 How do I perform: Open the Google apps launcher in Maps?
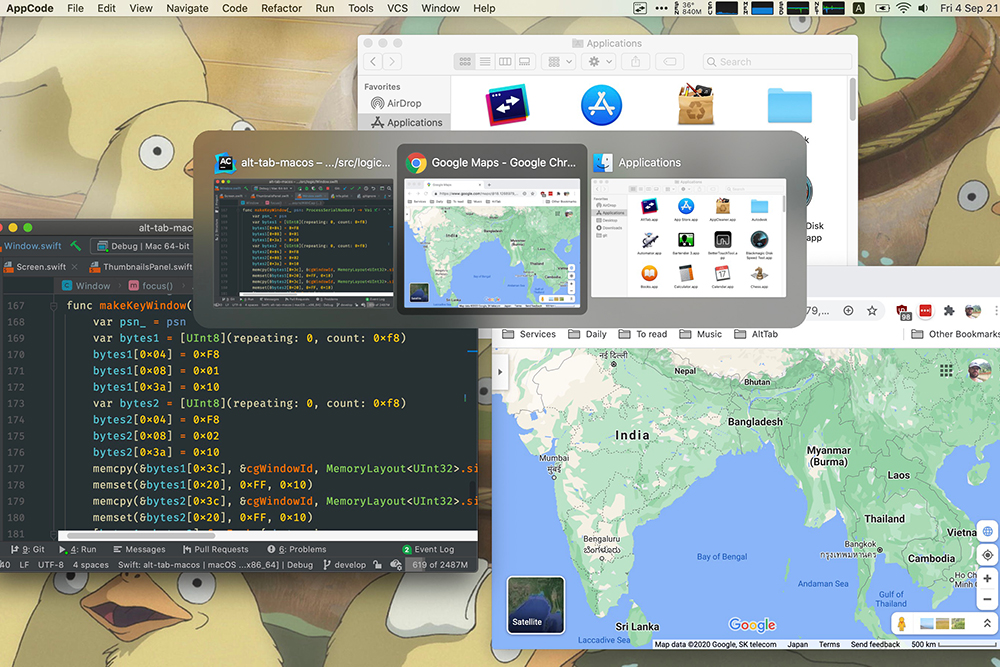click(948, 371)
